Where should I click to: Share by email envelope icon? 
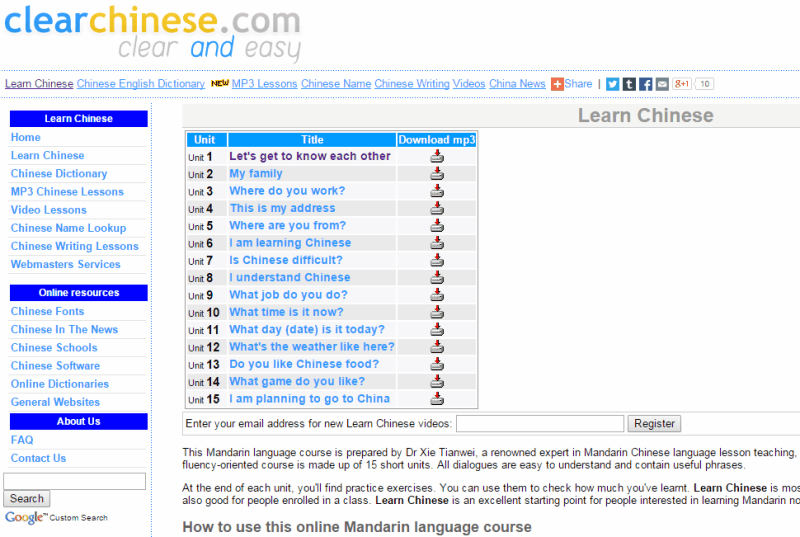(662, 84)
